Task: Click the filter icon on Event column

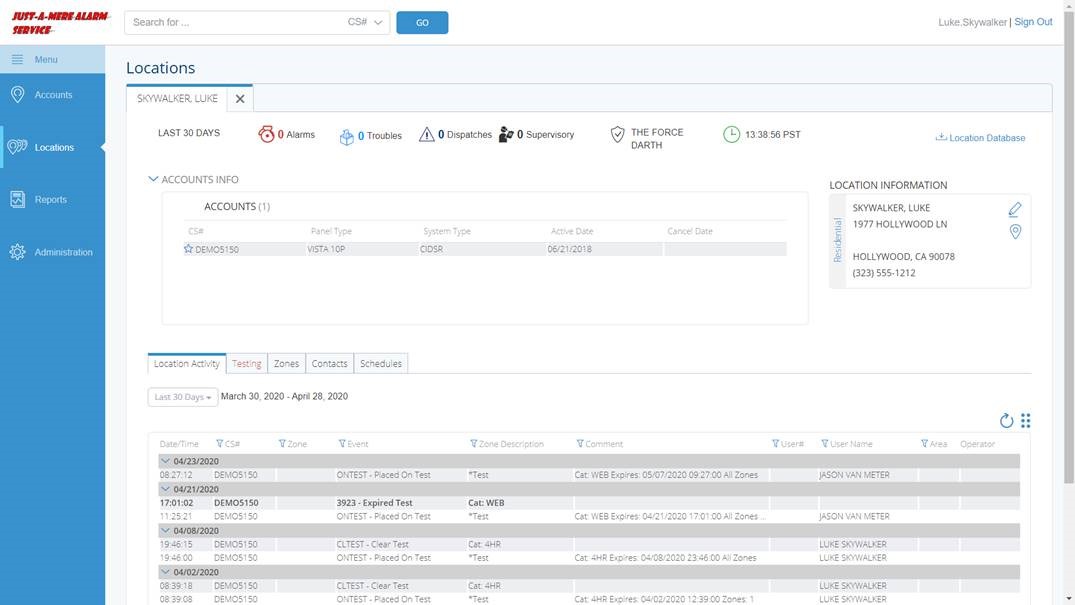Action: pyautogui.click(x=342, y=444)
